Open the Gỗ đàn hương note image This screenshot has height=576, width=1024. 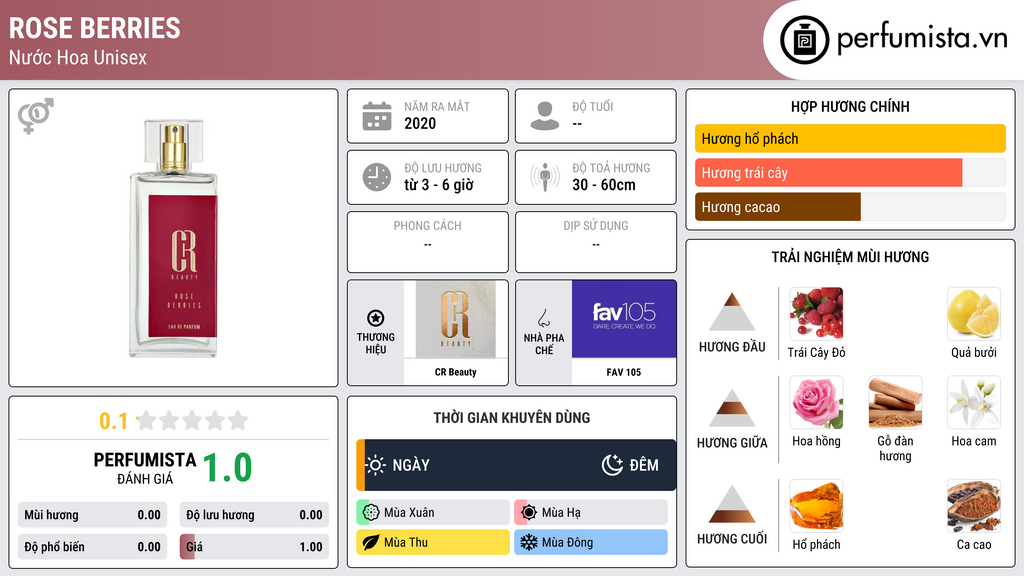tap(895, 402)
